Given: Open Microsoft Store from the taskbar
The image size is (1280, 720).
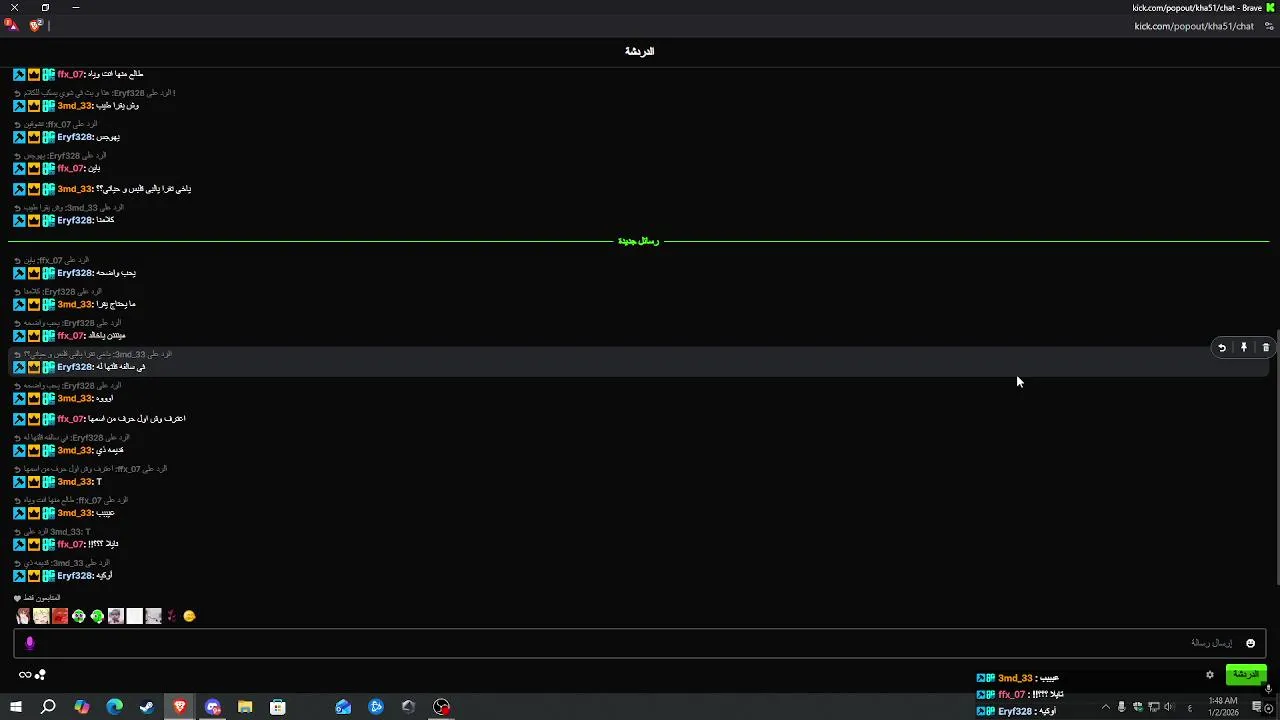Looking at the screenshot, I should coord(278,707).
